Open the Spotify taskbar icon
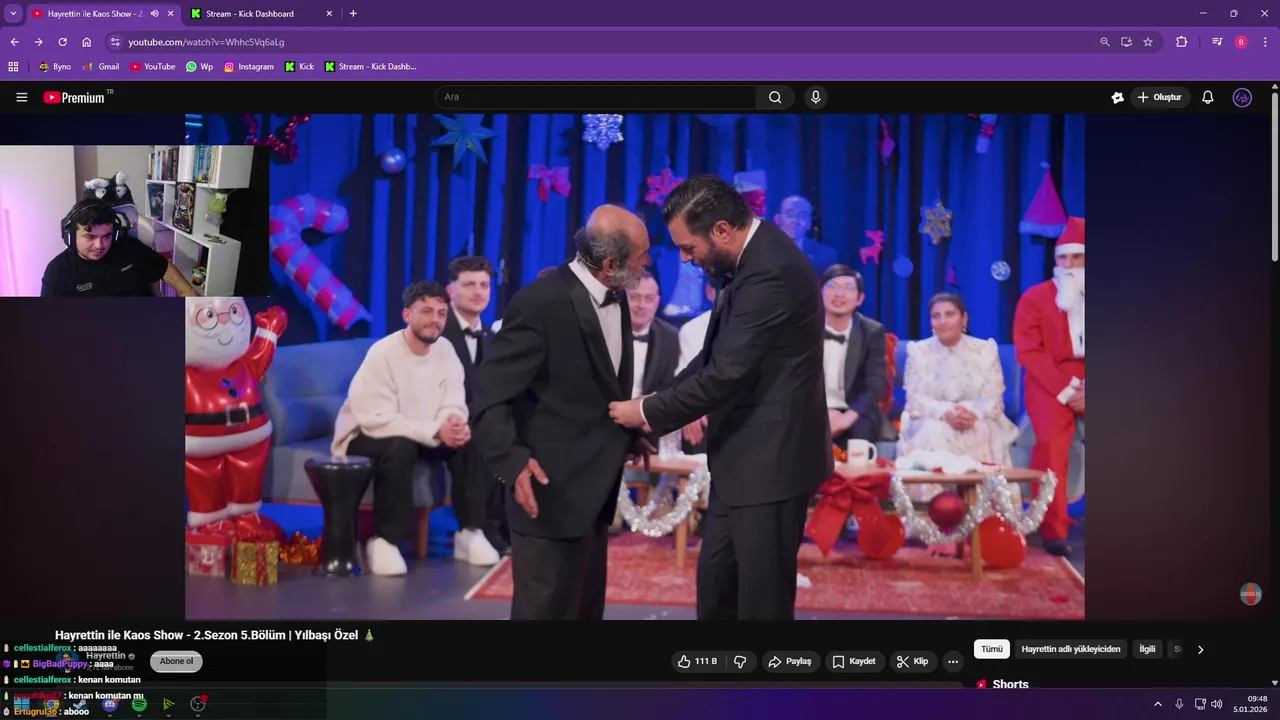Image resolution: width=1280 pixels, height=720 pixels. 139,704
